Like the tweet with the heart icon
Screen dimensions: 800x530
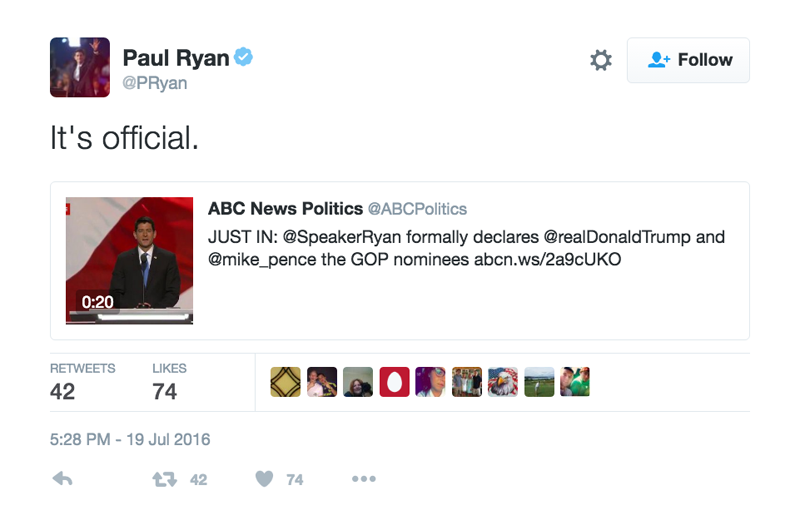(x=264, y=479)
